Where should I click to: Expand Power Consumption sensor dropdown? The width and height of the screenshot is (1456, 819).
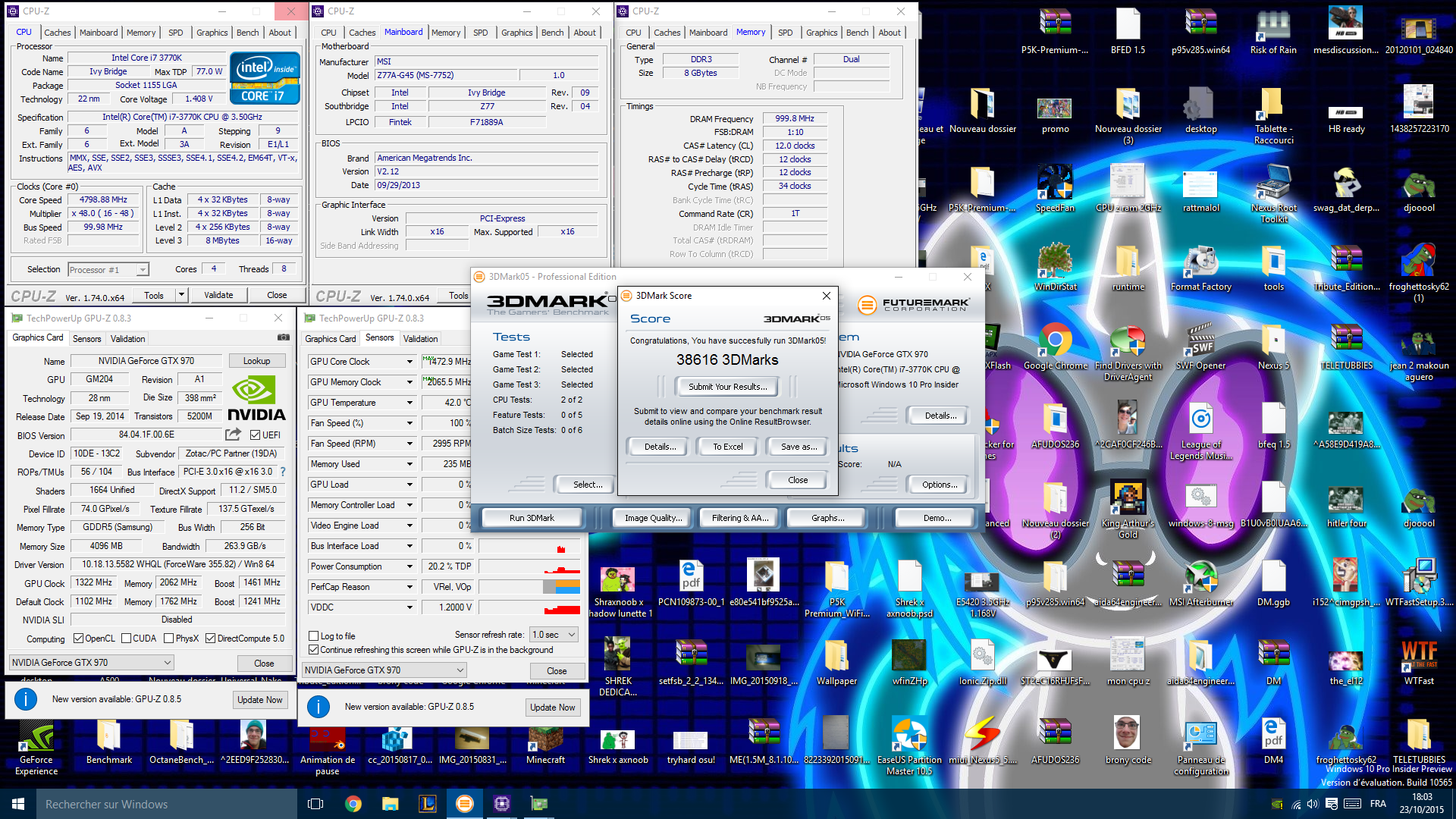tap(409, 566)
